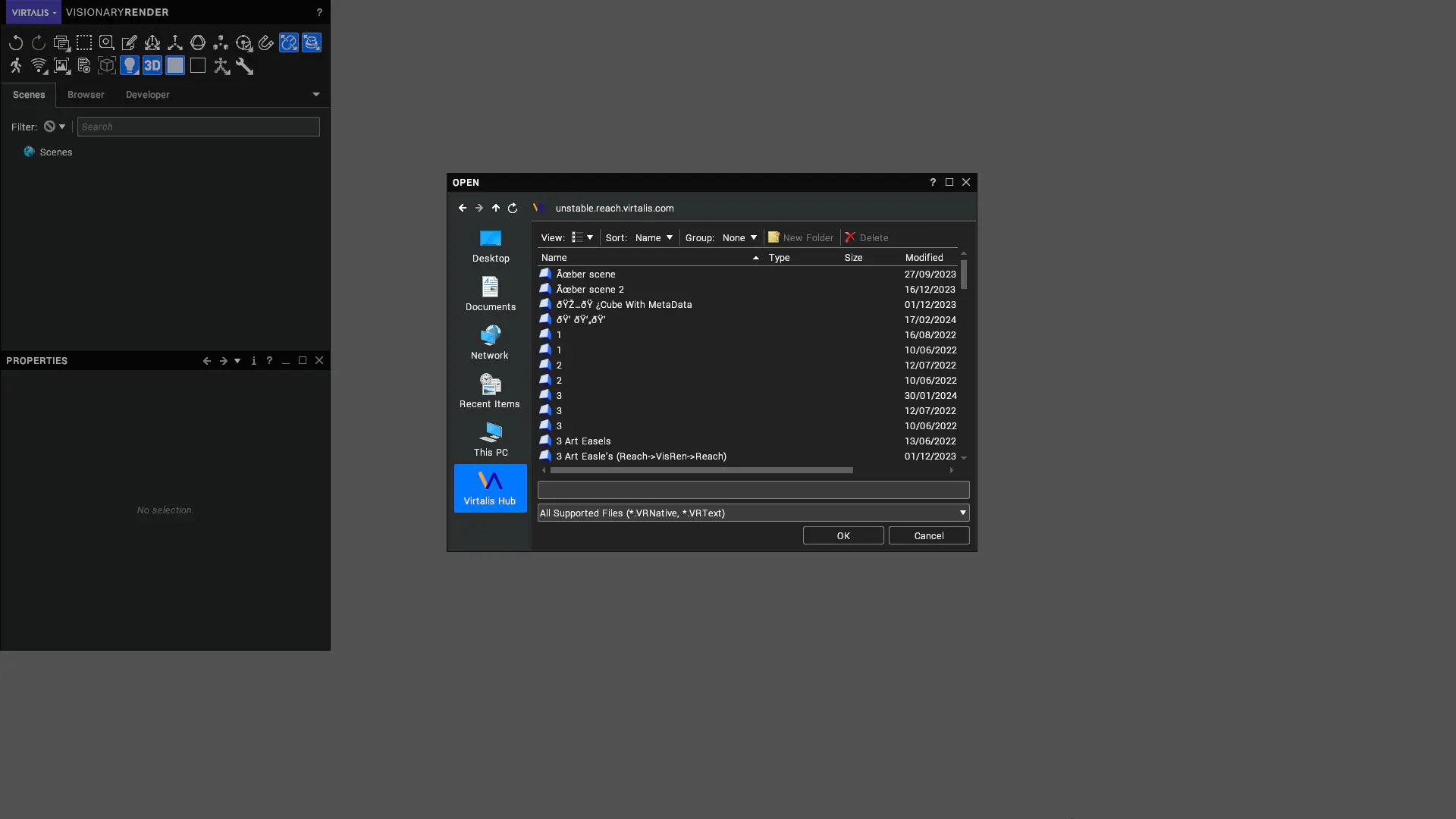This screenshot has width=1456, height=819.
Task: Navigate back in the Open dialog
Action: tap(463, 208)
